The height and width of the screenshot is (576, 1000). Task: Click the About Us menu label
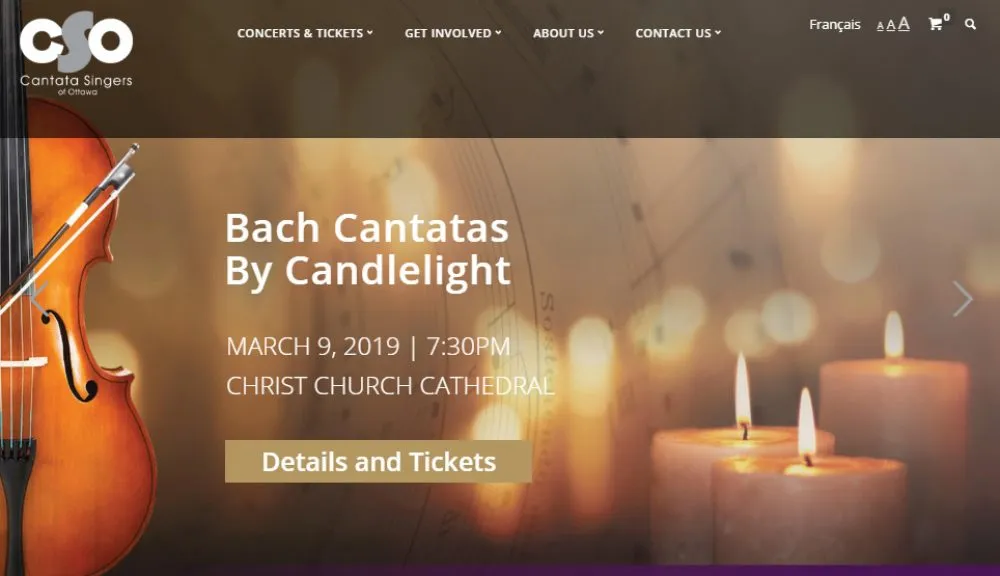point(563,33)
